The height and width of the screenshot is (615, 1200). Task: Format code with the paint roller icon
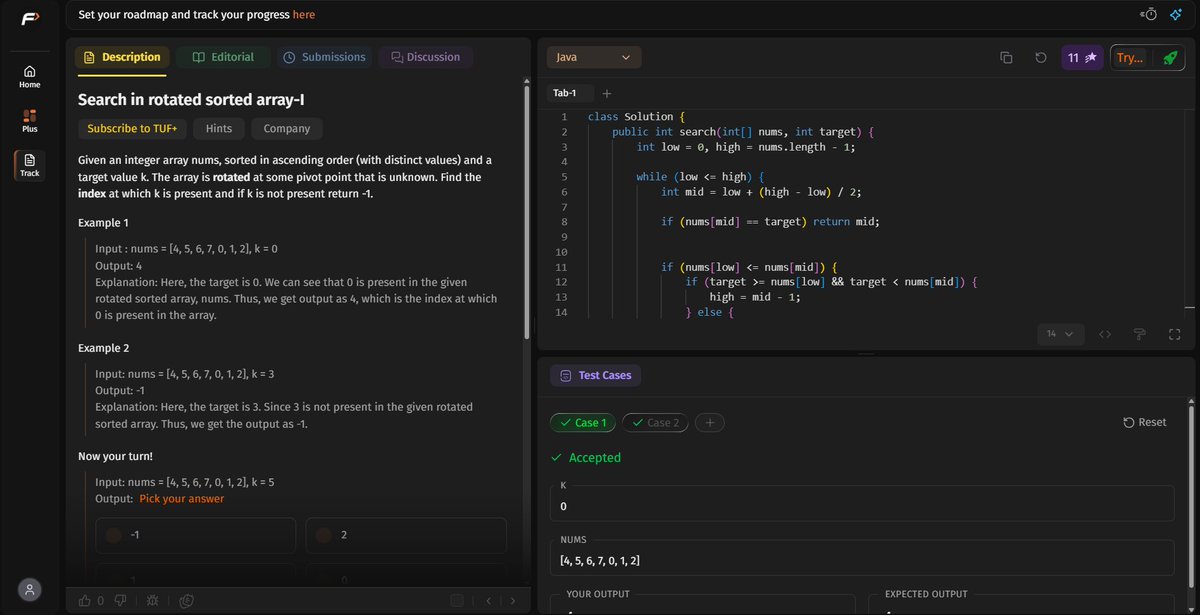(x=1139, y=334)
